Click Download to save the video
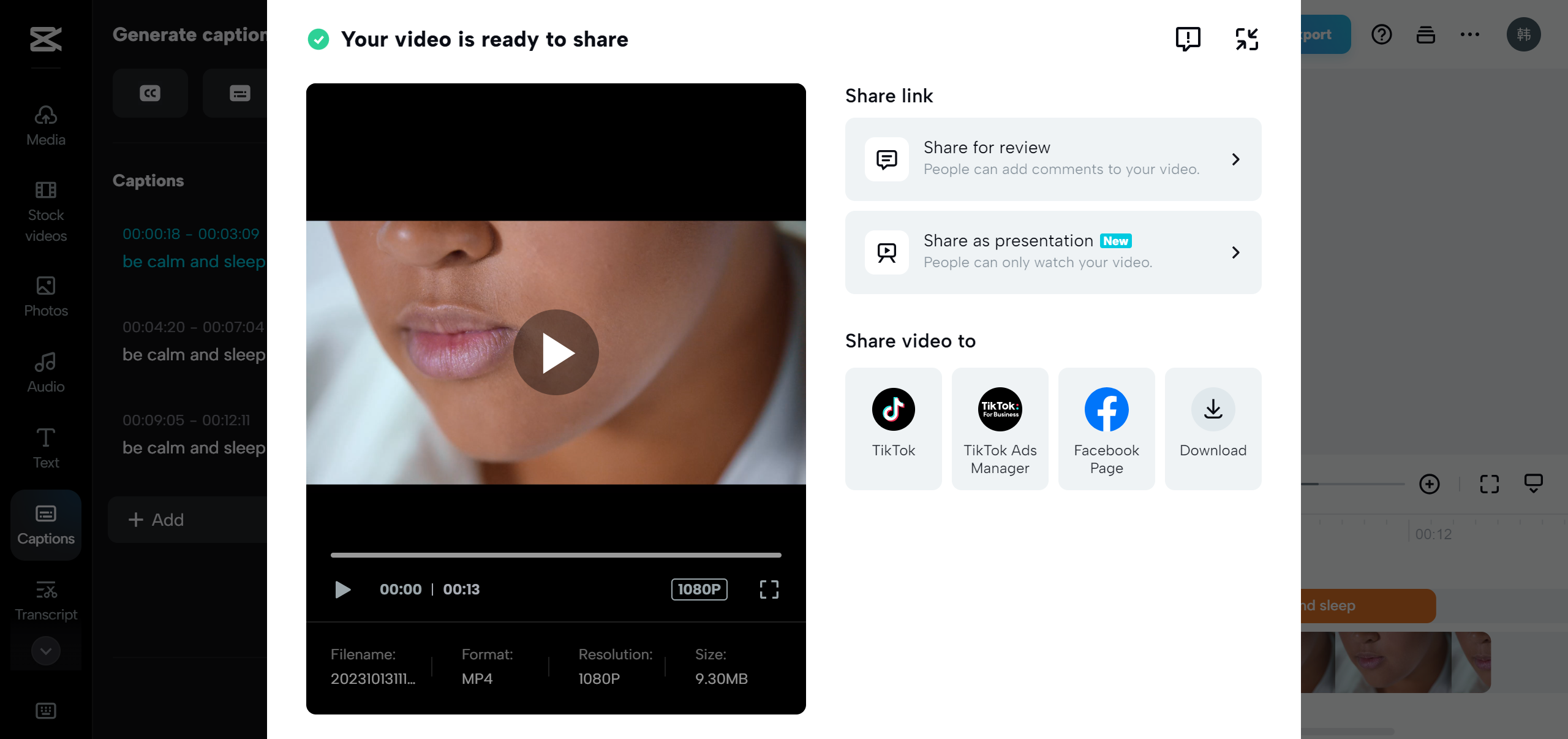Image resolution: width=1568 pixels, height=739 pixels. pos(1213,428)
